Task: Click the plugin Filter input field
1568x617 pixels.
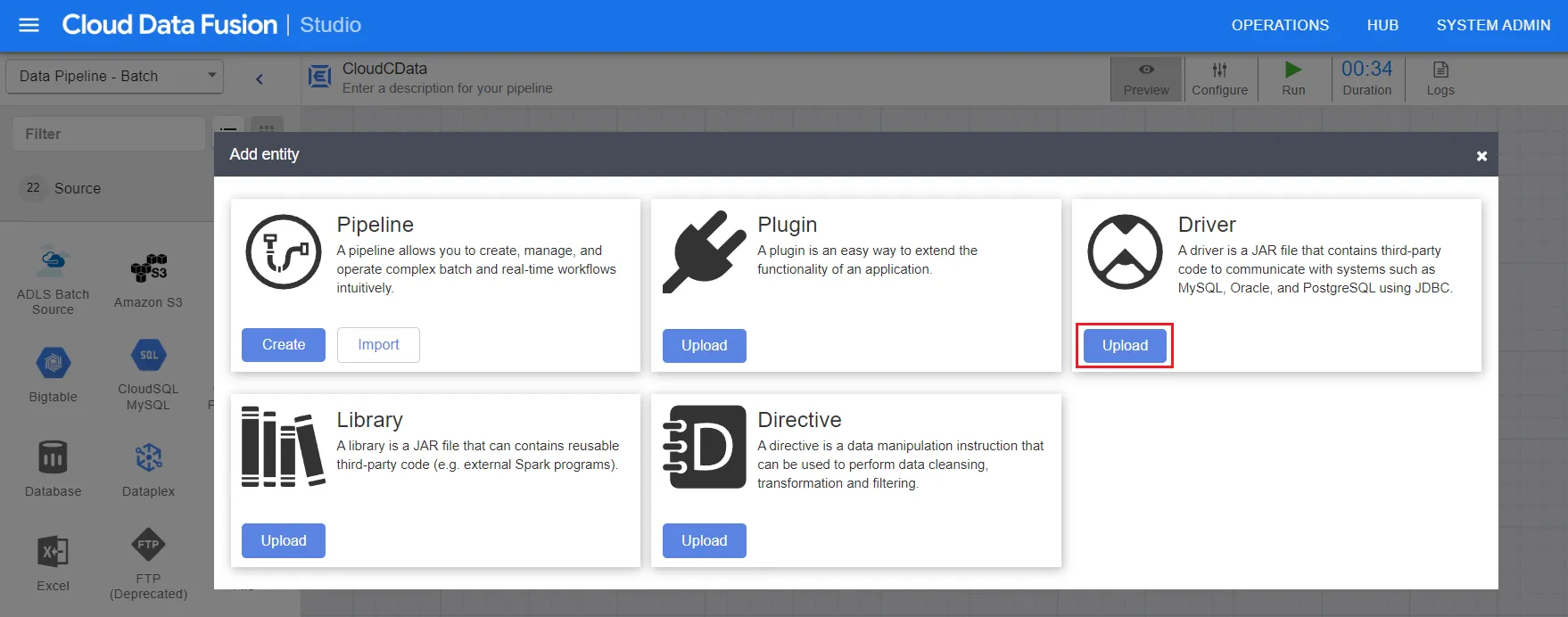Action: click(109, 134)
